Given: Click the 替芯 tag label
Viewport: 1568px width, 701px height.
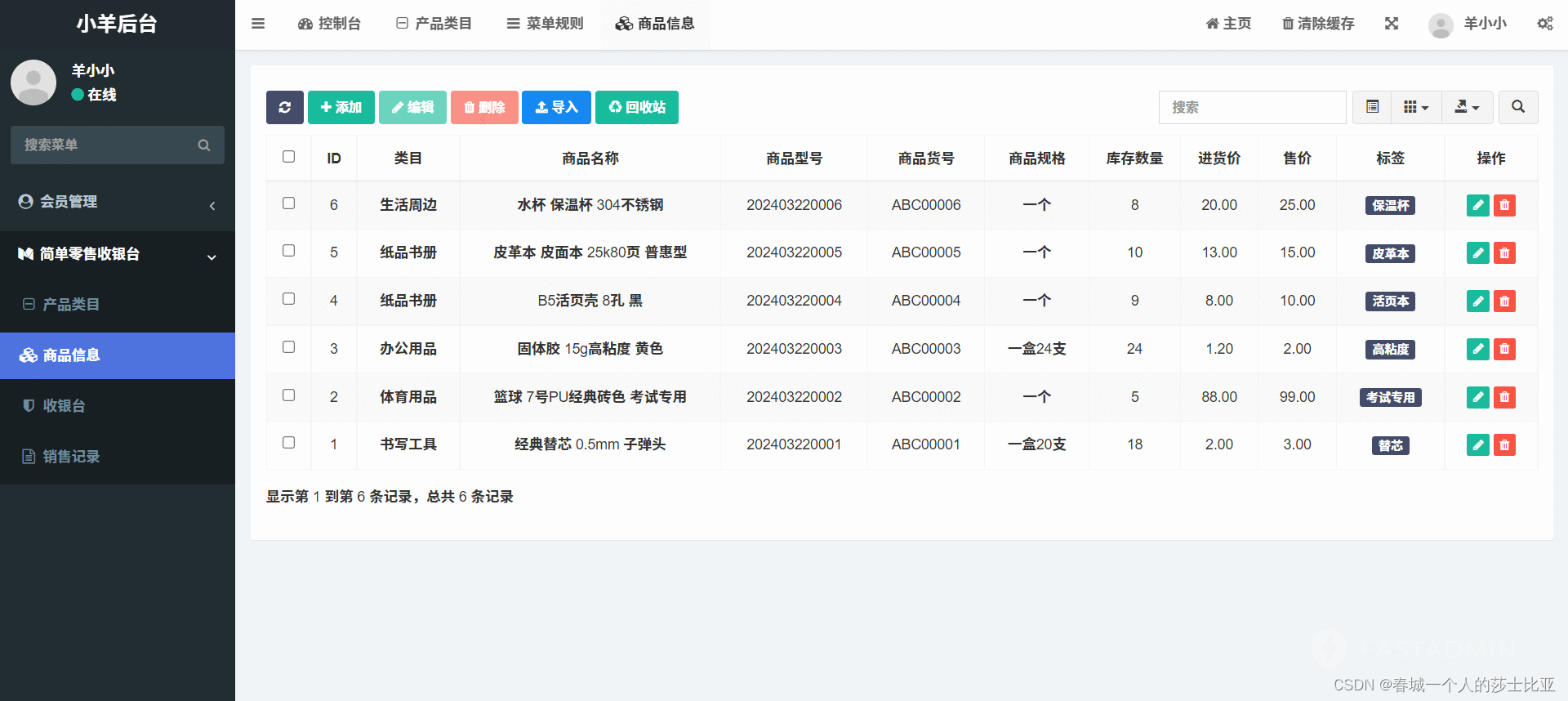Looking at the screenshot, I should click(1390, 446).
